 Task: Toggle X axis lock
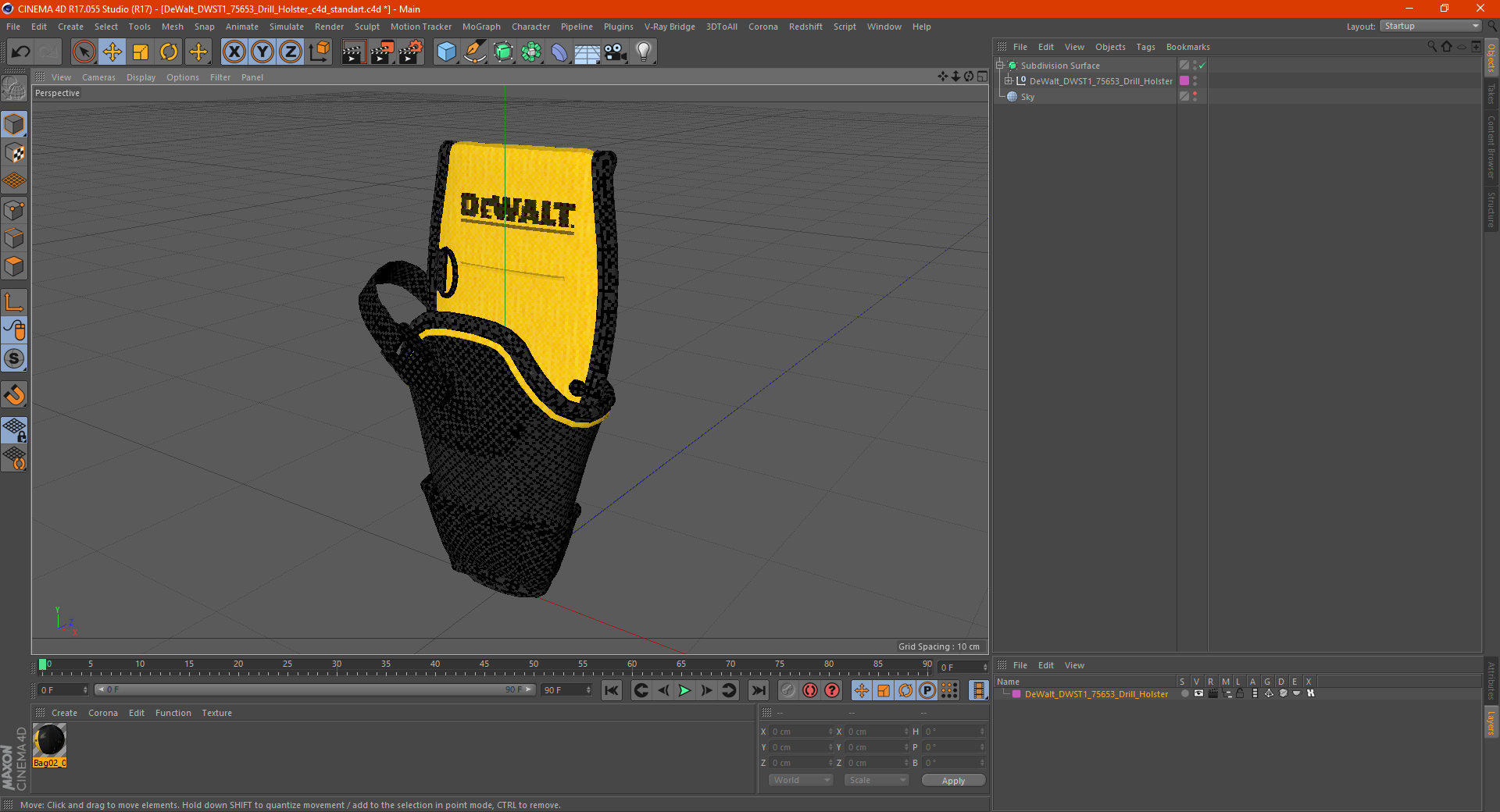coord(234,52)
